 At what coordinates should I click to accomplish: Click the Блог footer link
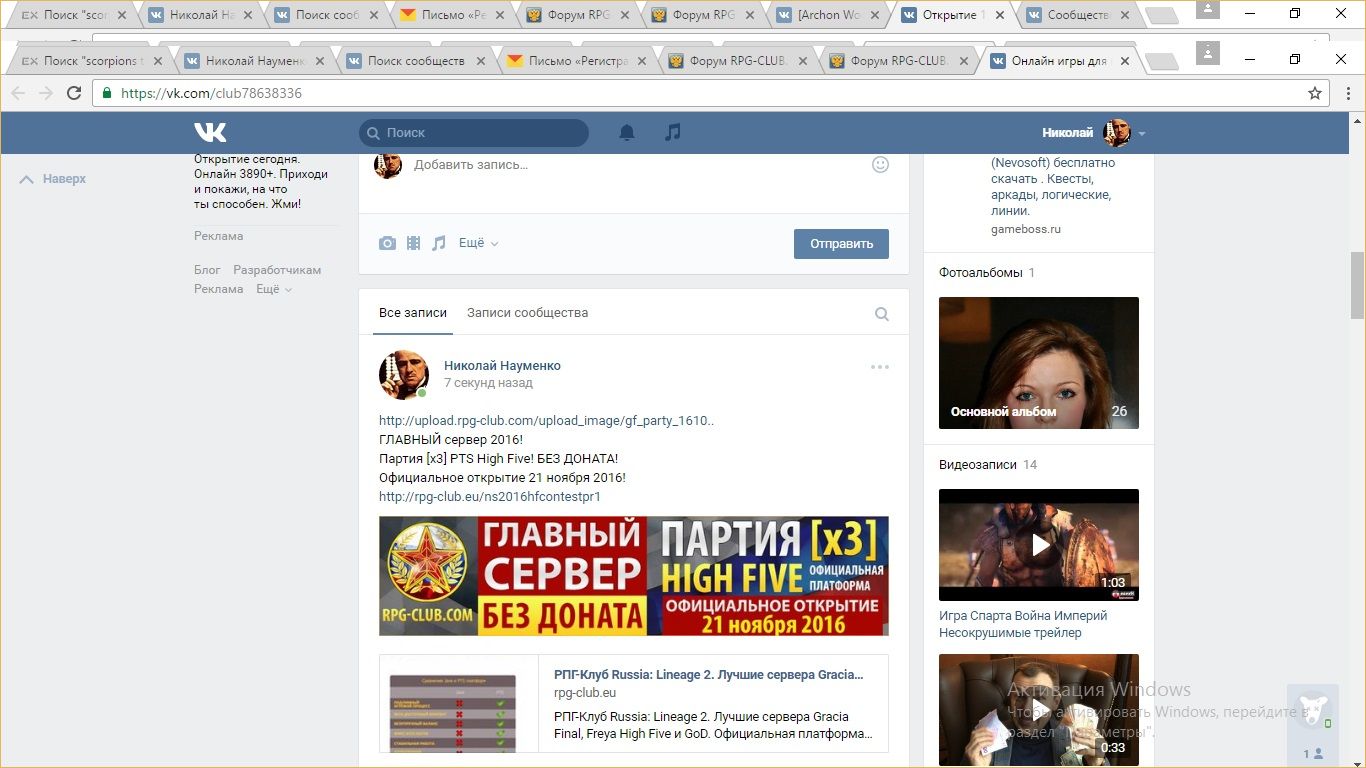tap(207, 270)
